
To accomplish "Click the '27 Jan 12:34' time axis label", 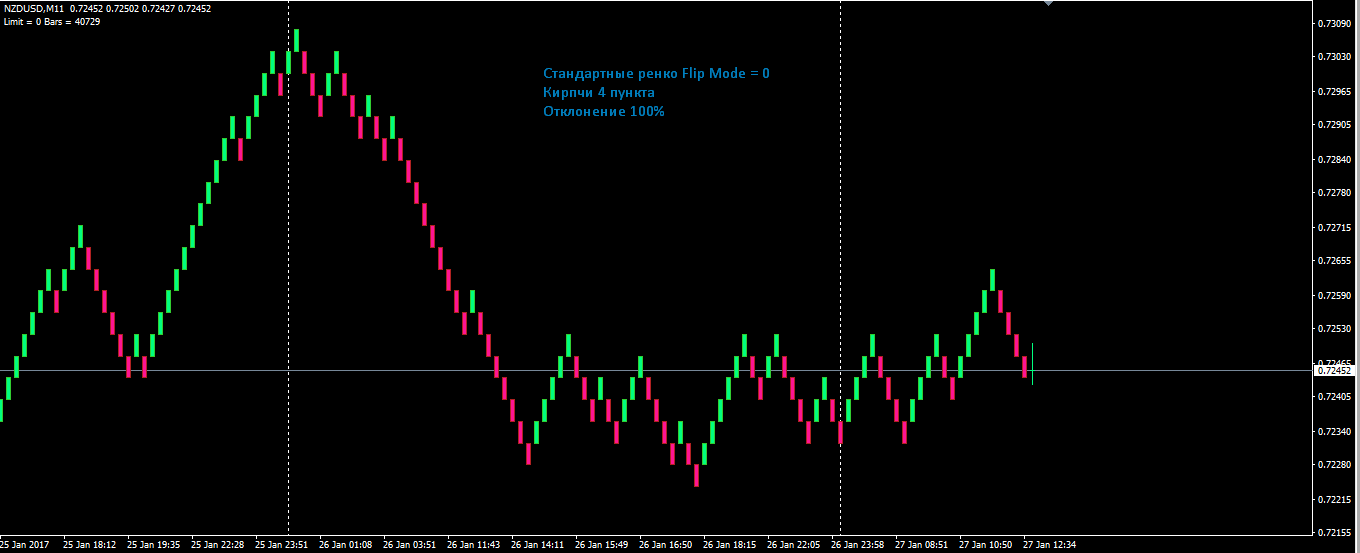I will 1050,545.
